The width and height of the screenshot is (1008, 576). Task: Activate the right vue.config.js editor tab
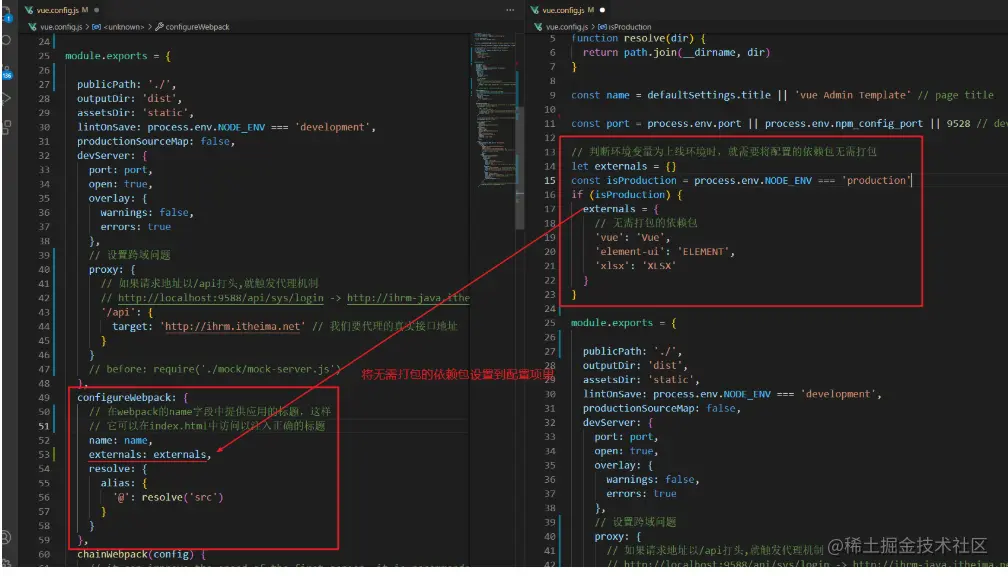(568, 10)
